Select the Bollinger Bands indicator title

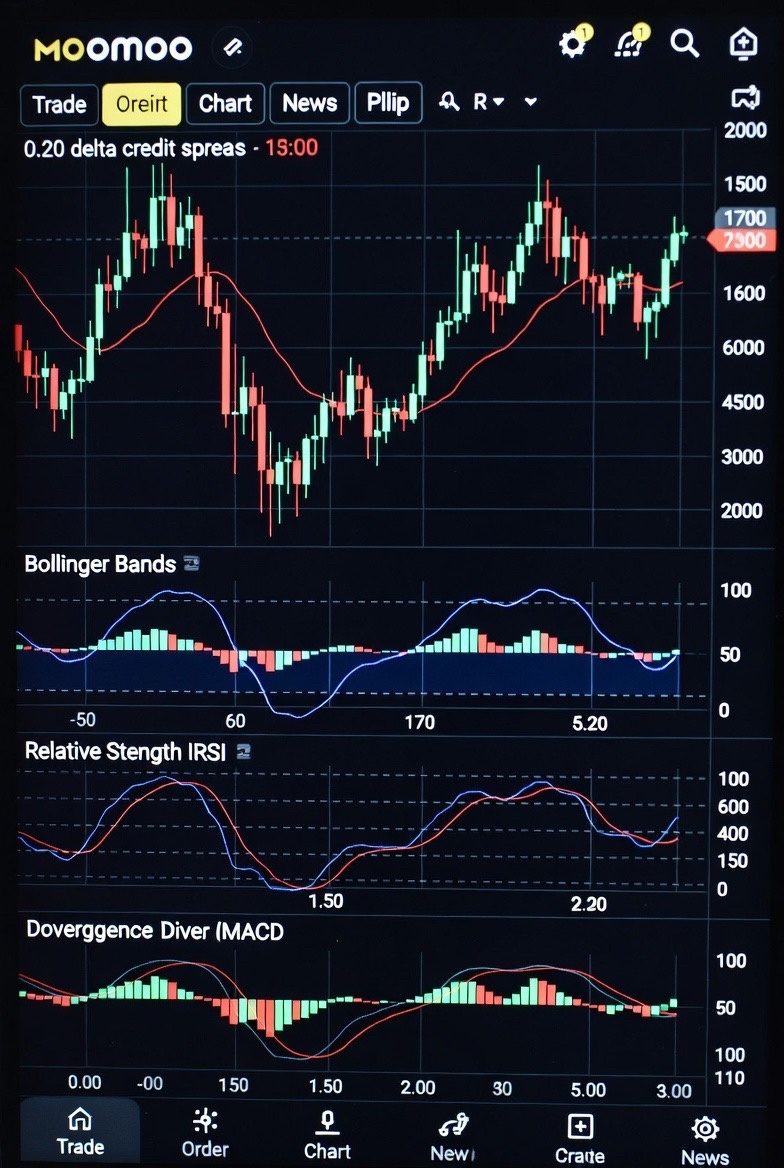[100, 564]
